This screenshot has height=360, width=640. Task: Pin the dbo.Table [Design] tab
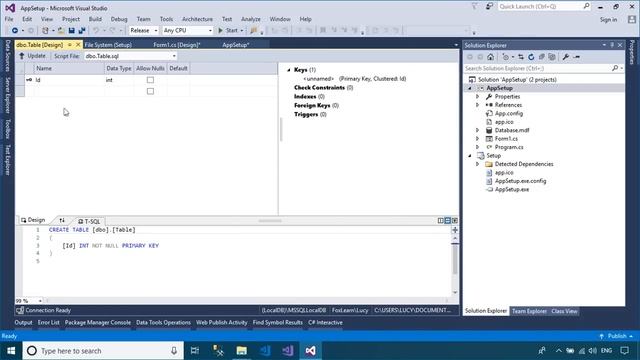[70, 44]
